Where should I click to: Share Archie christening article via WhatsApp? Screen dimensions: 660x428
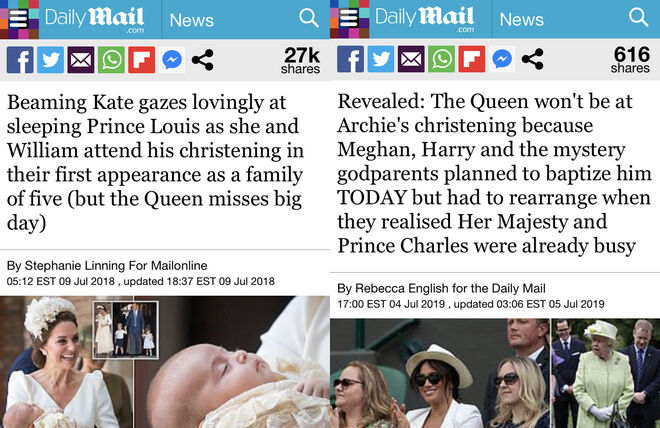[x=442, y=59]
